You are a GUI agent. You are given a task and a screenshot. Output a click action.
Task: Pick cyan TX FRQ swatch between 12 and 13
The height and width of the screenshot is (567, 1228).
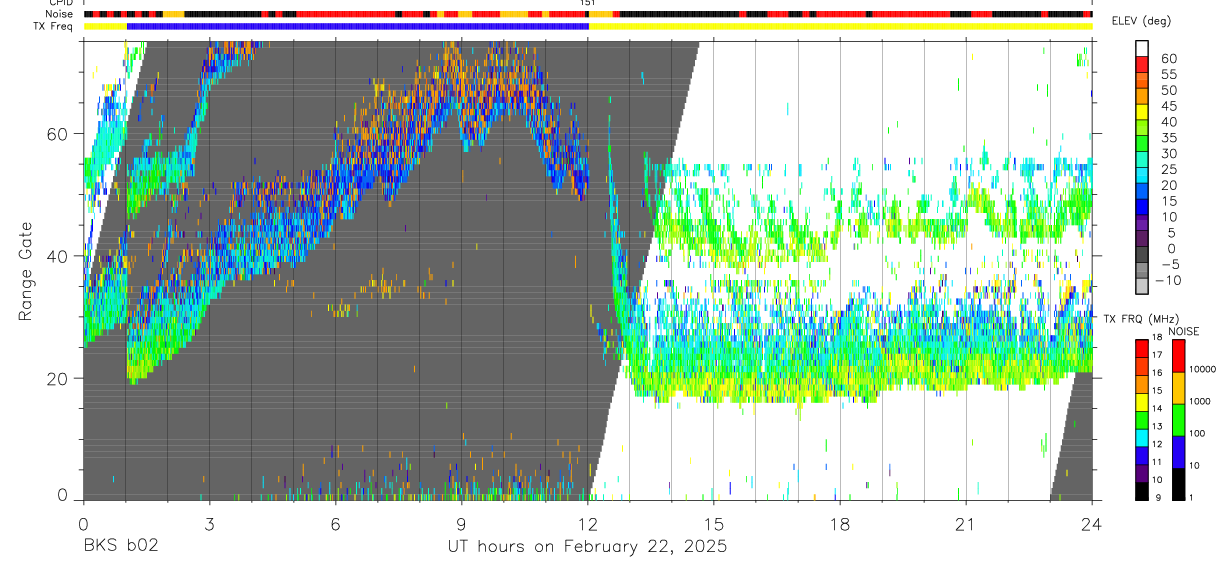1142,437
